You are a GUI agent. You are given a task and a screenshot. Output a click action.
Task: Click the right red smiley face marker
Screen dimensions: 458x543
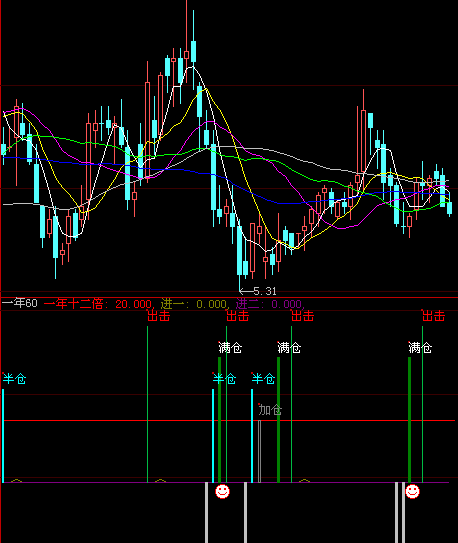[412, 491]
